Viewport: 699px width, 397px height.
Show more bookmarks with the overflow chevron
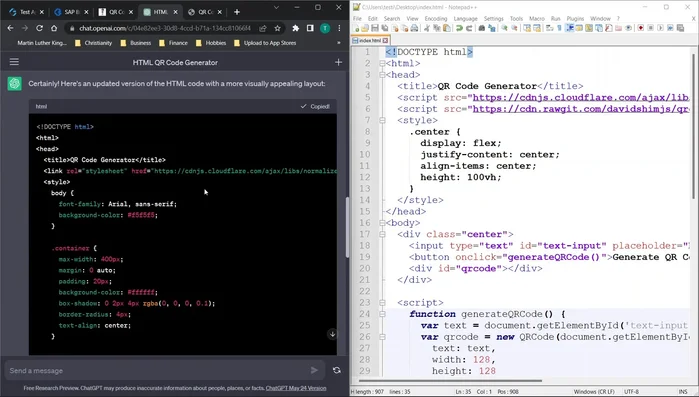pos(339,43)
